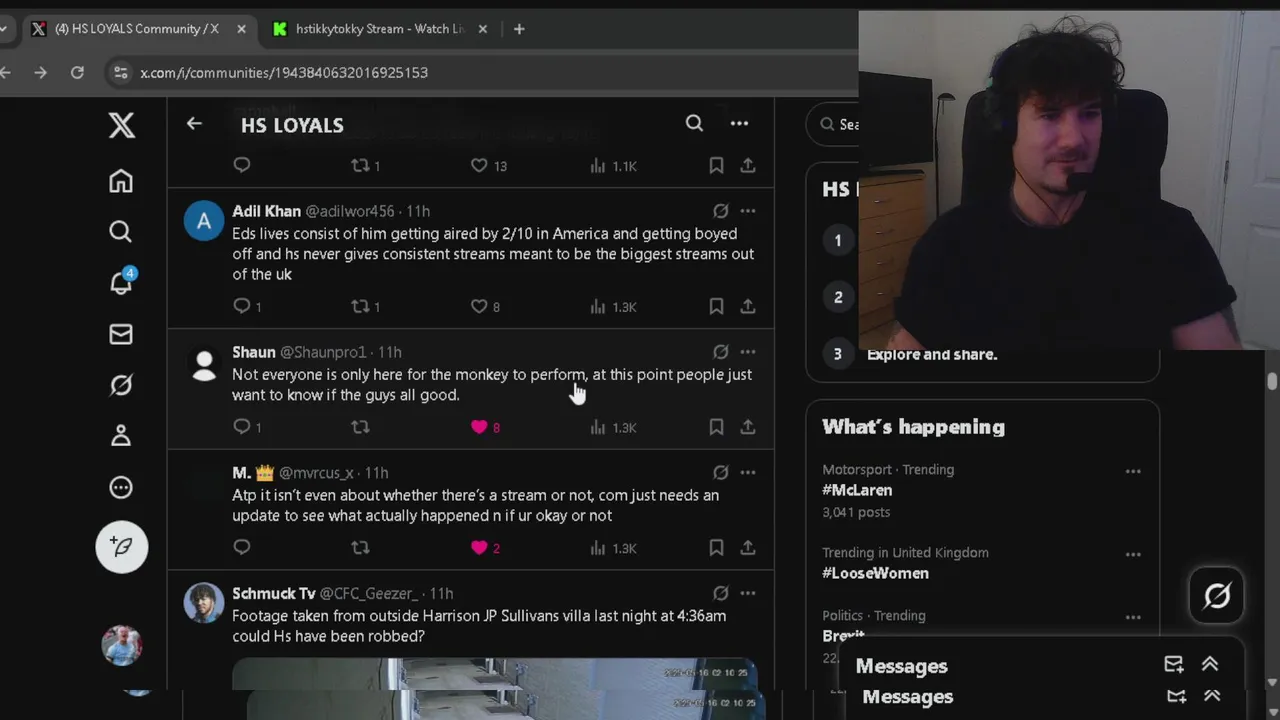
Task: Open Grok explain on Schmuck Tv post
Action: pyautogui.click(x=720, y=593)
